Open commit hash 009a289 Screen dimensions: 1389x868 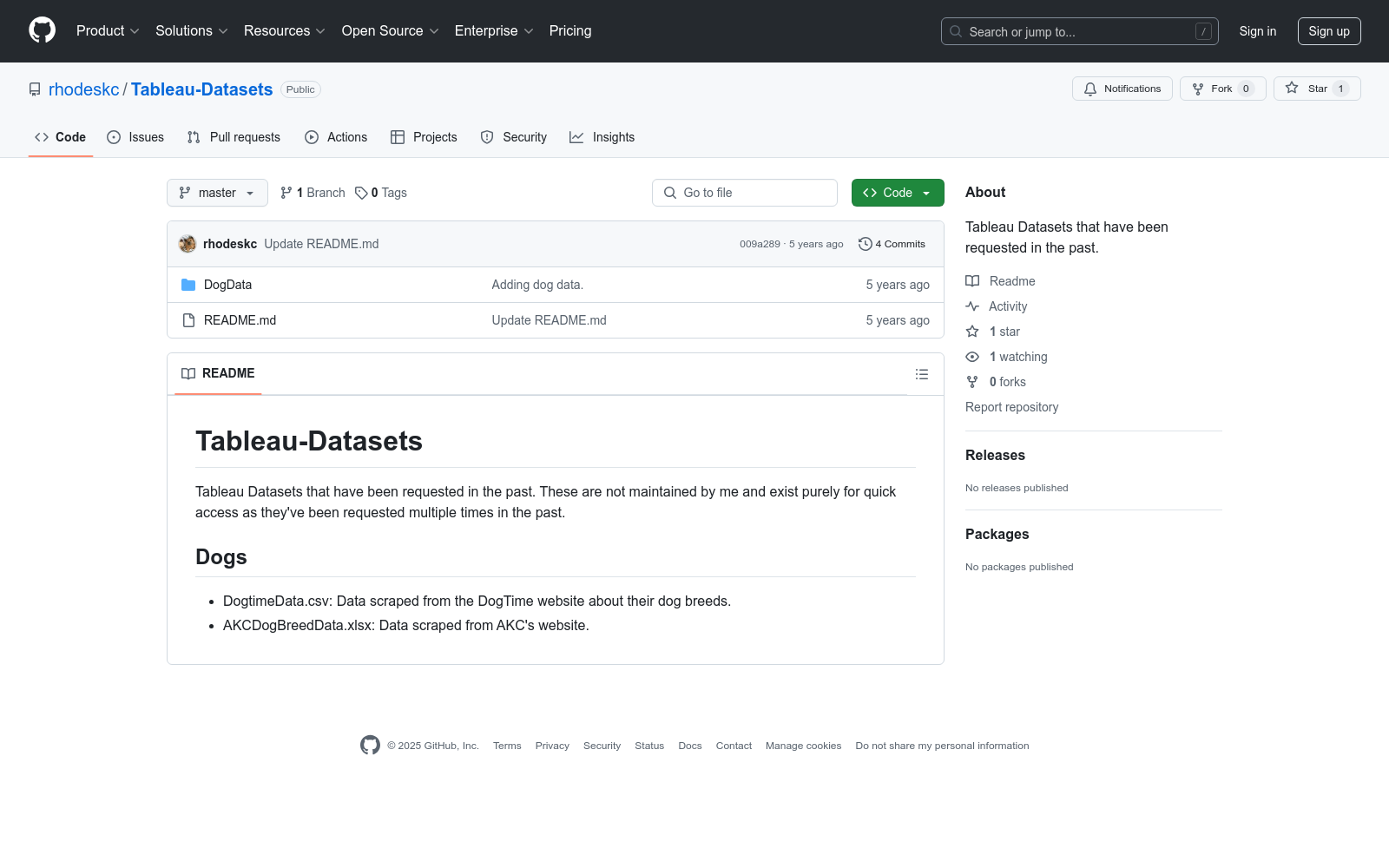click(x=760, y=244)
